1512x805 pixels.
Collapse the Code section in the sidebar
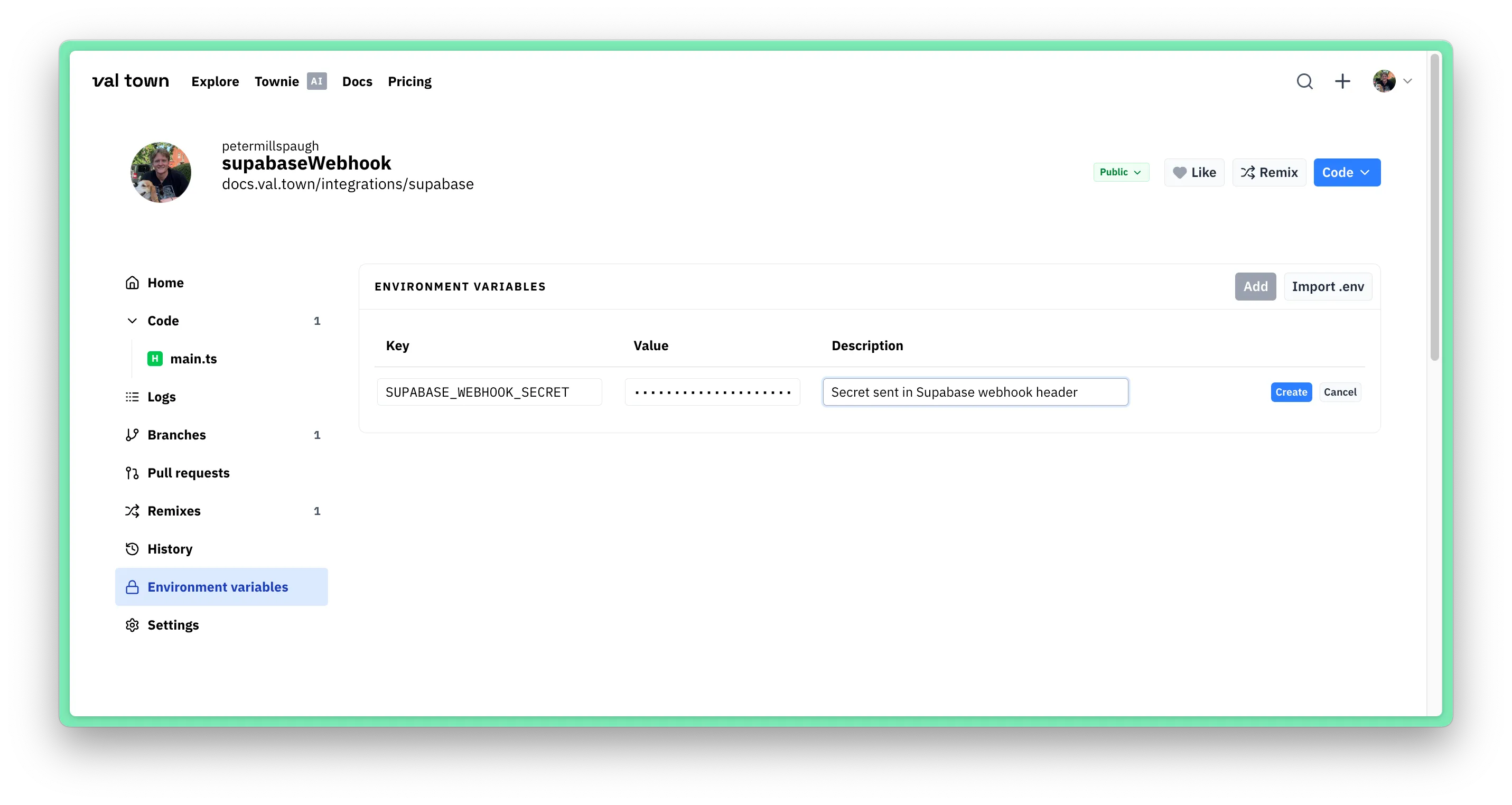132,320
